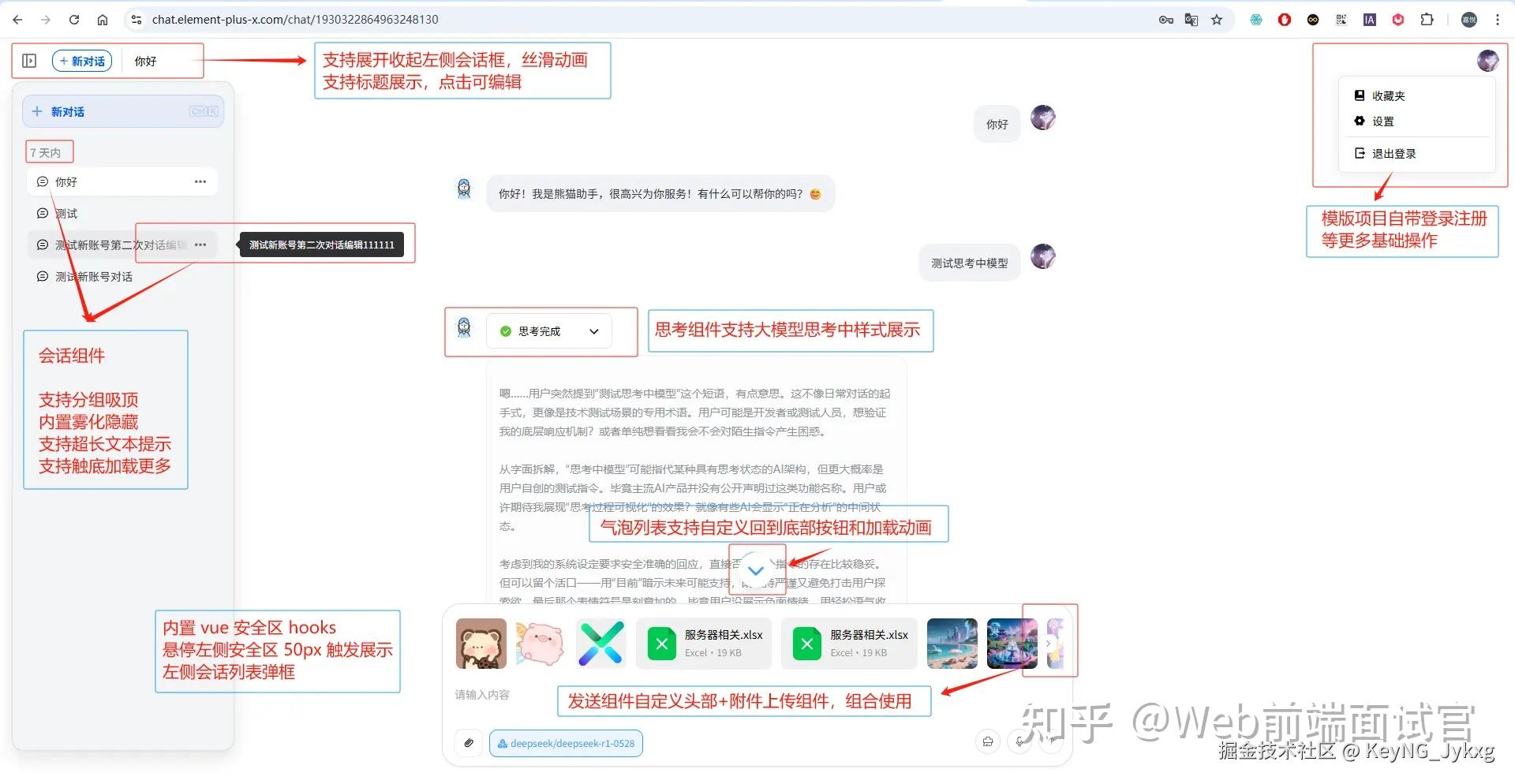The height and width of the screenshot is (784, 1515).
Task: Expand the 思考完成 thinking panel chevron
Action: click(595, 331)
